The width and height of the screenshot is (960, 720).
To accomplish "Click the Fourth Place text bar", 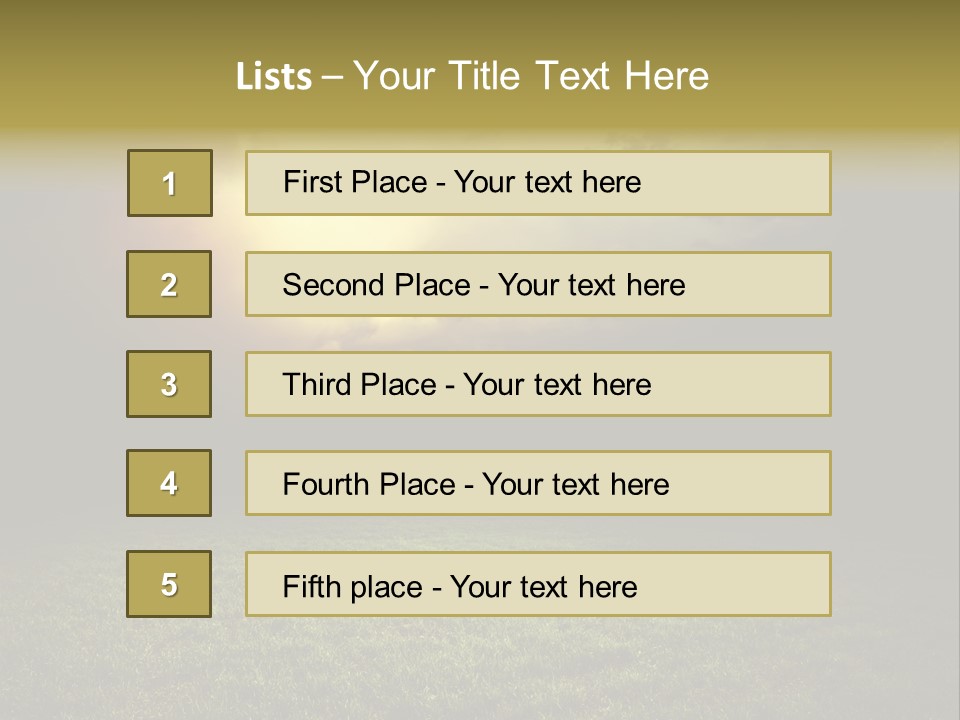I will click(x=538, y=483).
